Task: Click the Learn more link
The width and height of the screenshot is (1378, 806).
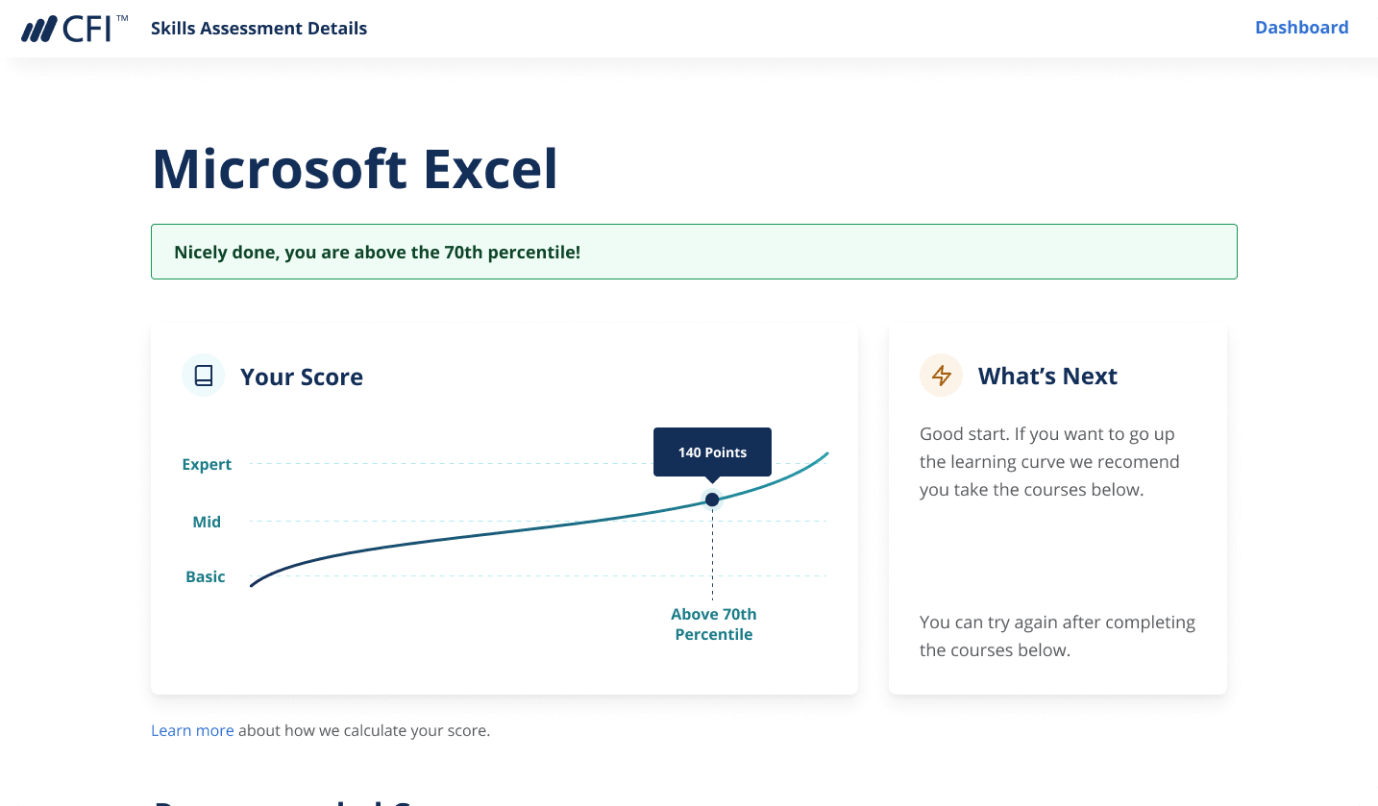Action: tap(192, 731)
